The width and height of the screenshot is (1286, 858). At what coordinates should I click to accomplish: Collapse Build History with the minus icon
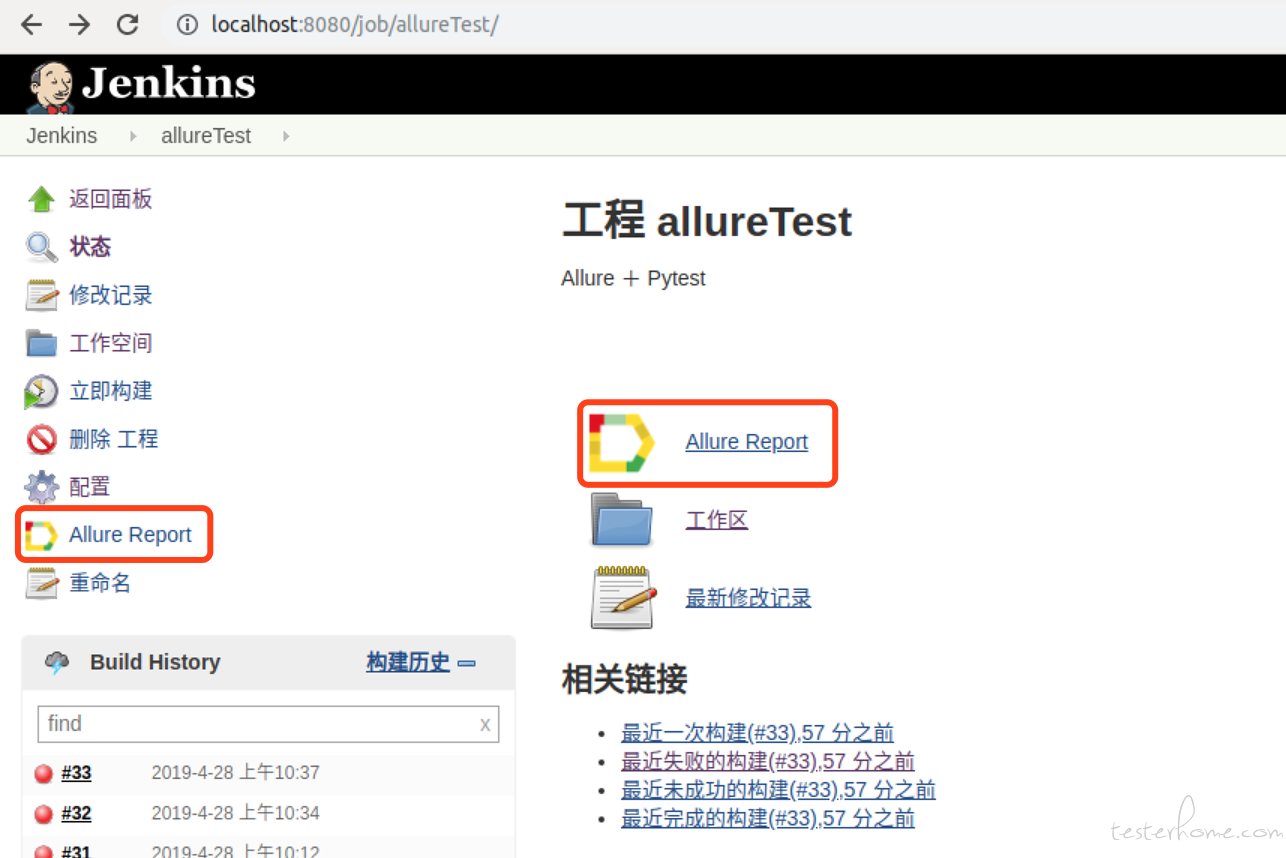(466, 663)
